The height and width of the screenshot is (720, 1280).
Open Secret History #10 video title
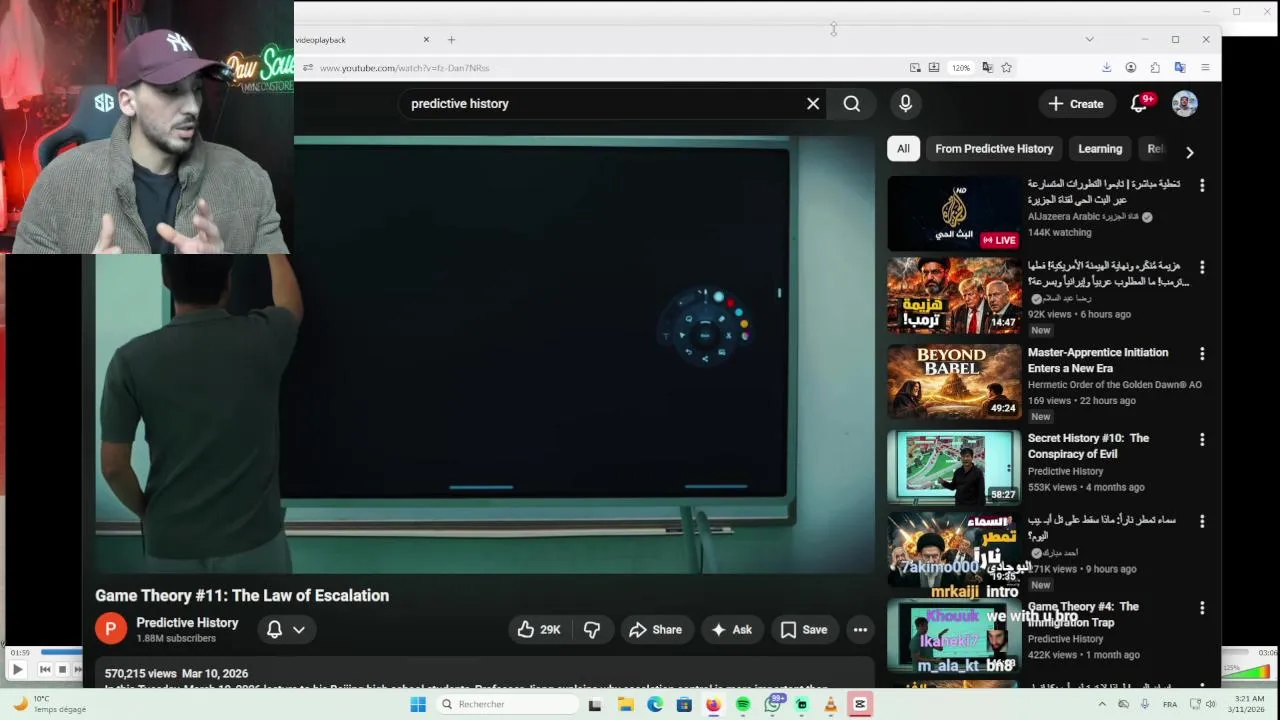click(x=1088, y=446)
